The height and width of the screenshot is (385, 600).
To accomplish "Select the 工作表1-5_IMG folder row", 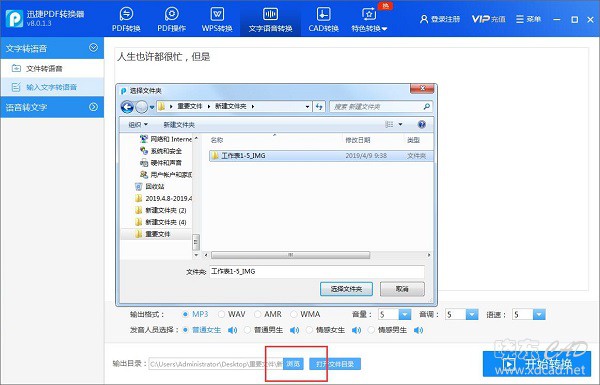I will 321,156.
